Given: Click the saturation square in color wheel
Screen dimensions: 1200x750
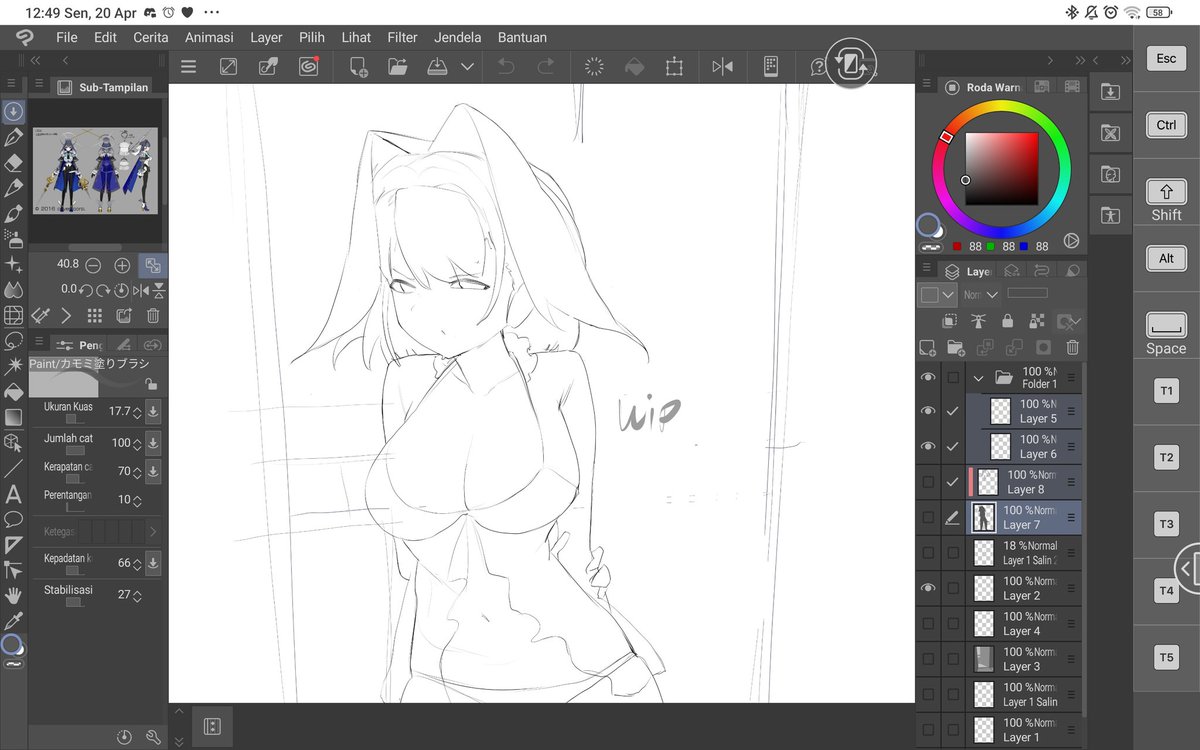Looking at the screenshot, I should (1001, 168).
